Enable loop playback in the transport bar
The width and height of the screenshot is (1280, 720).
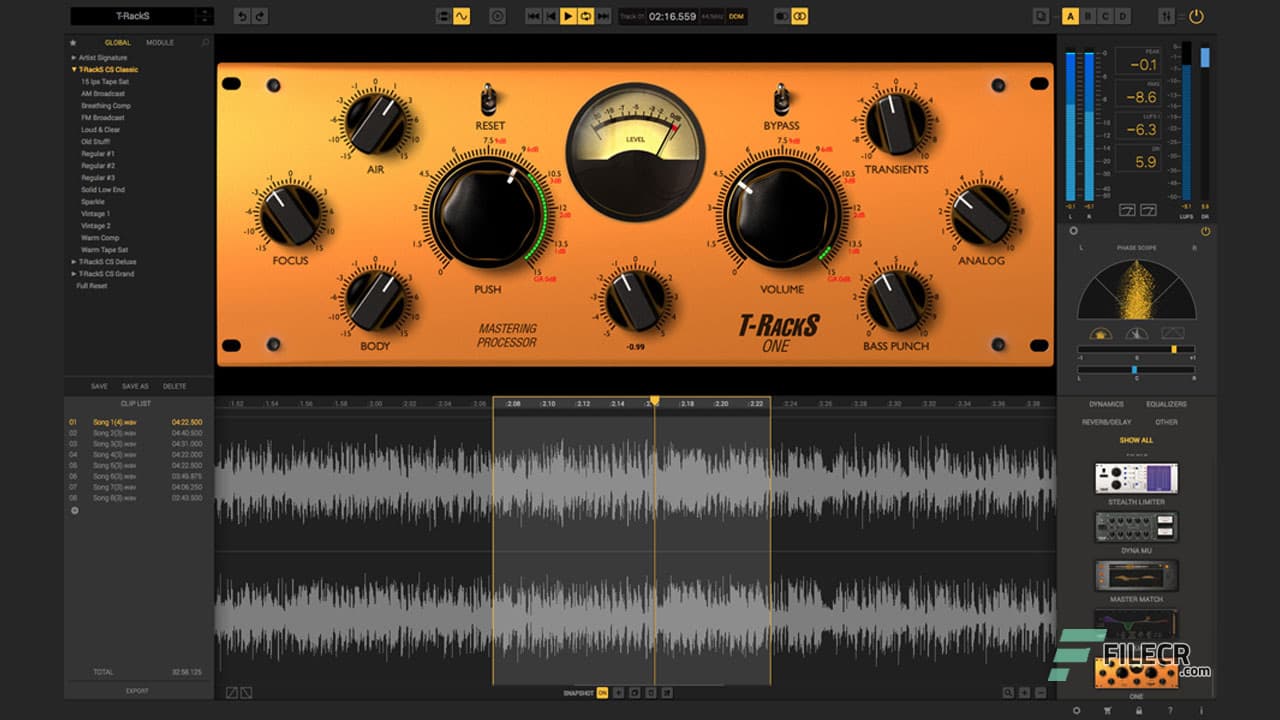pyautogui.click(x=588, y=16)
